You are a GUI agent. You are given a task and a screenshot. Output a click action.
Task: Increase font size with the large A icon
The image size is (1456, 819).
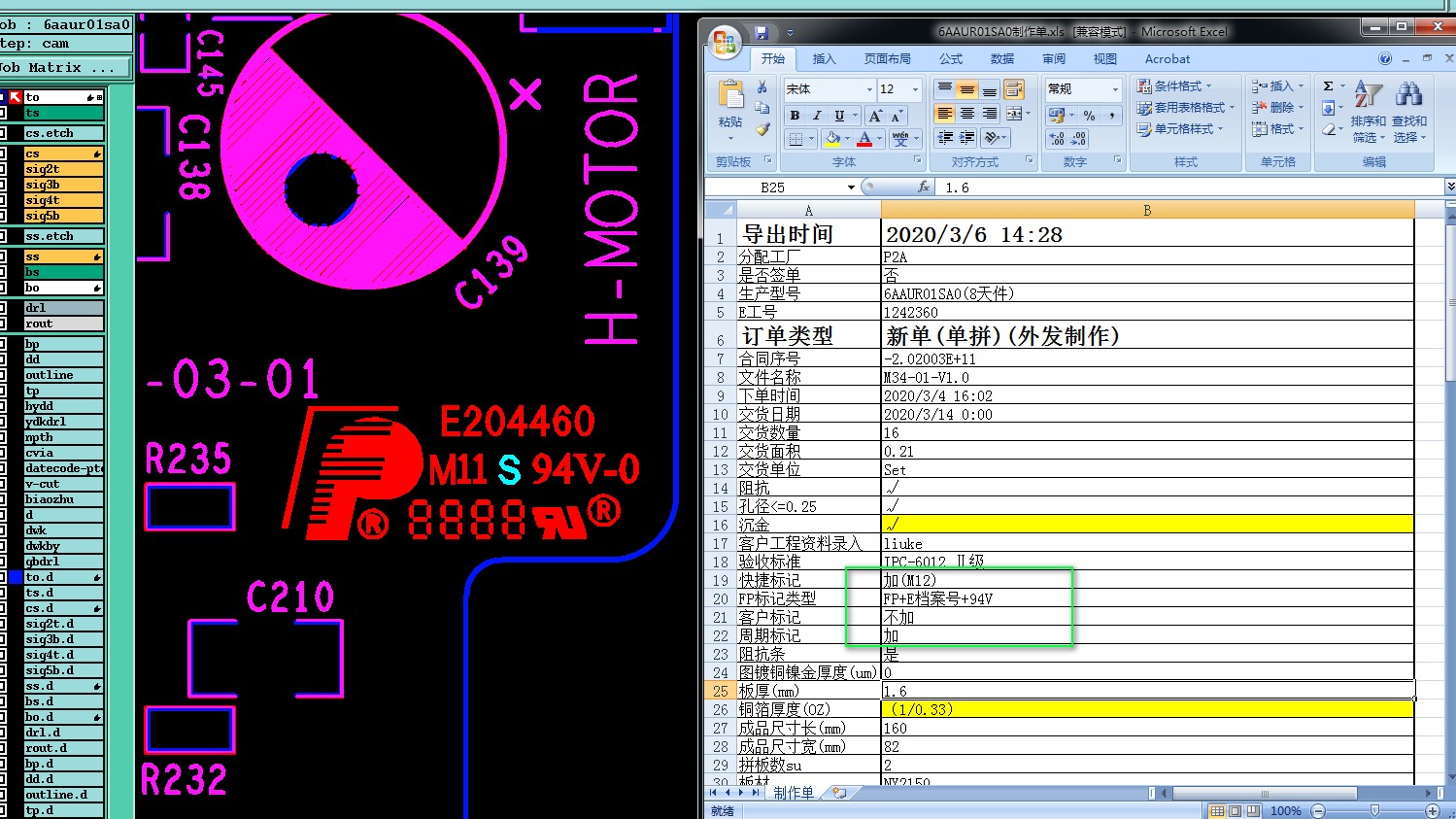click(875, 116)
